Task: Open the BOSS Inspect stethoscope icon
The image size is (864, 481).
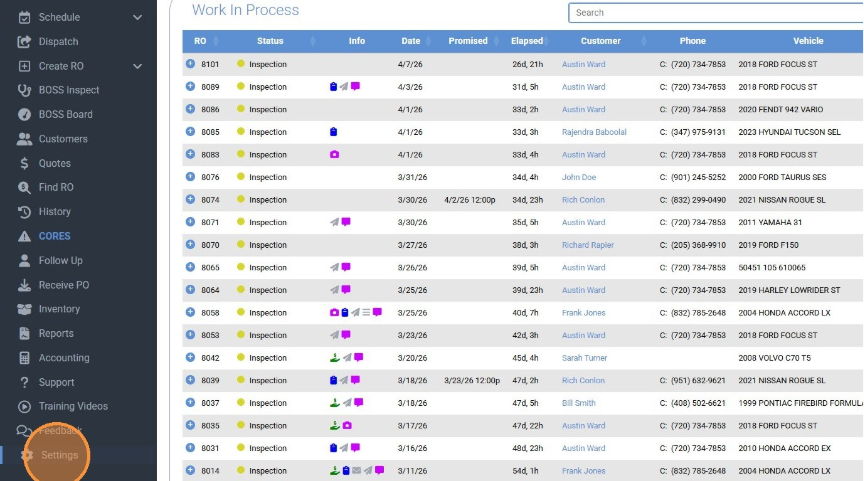Action: coord(24,90)
